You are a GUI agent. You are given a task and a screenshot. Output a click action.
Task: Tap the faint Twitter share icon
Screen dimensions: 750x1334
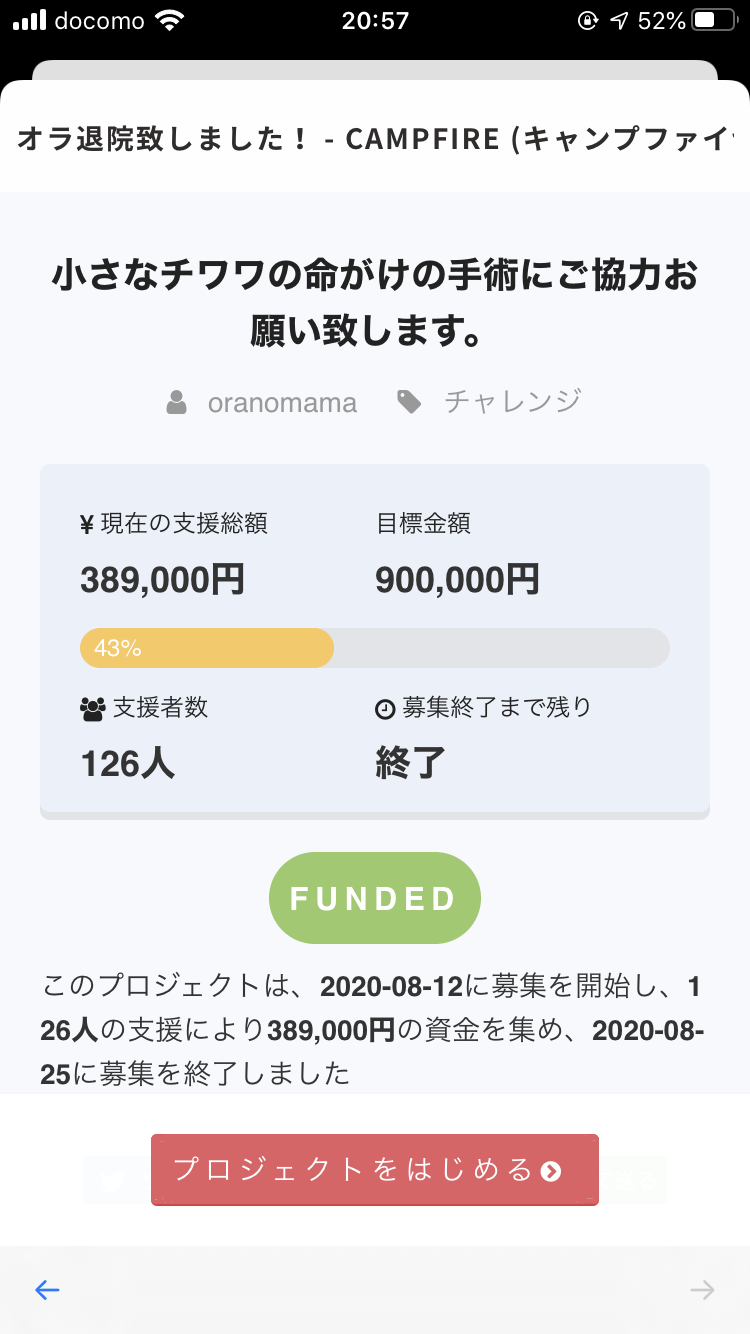click(x=114, y=1181)
